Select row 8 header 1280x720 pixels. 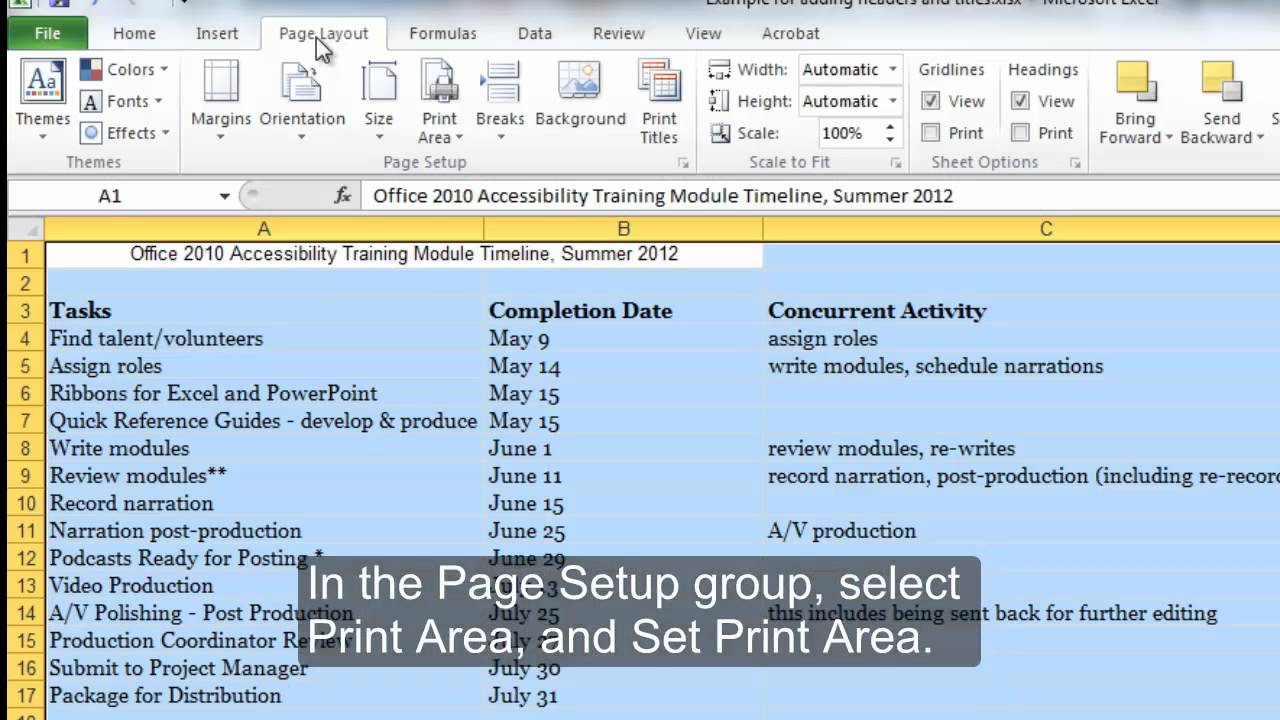26,448
